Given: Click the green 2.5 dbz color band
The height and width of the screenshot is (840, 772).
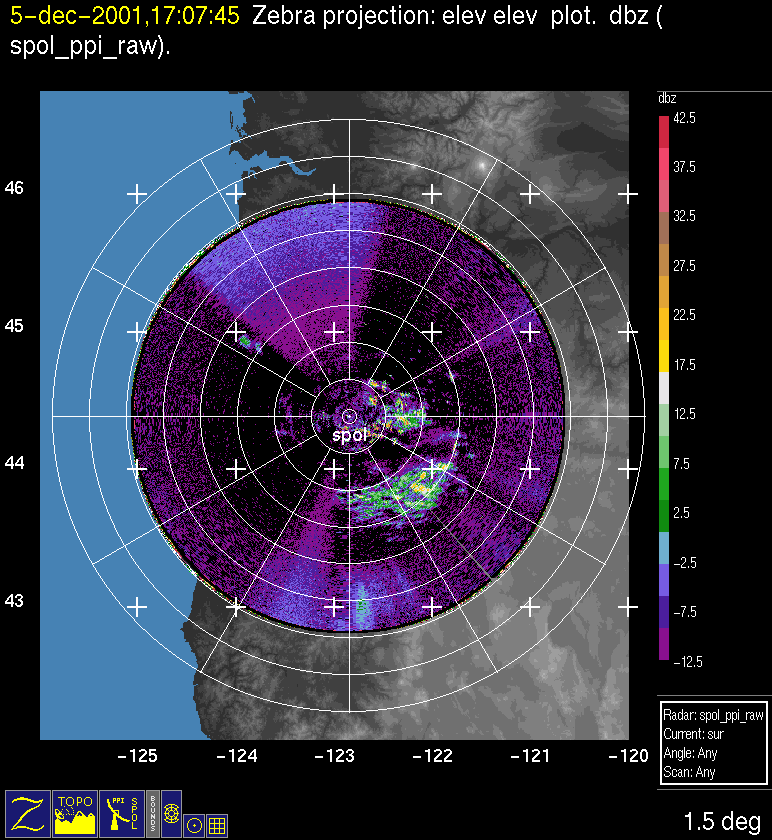Looking at the screenshot, I should click(x=664, y=513).
